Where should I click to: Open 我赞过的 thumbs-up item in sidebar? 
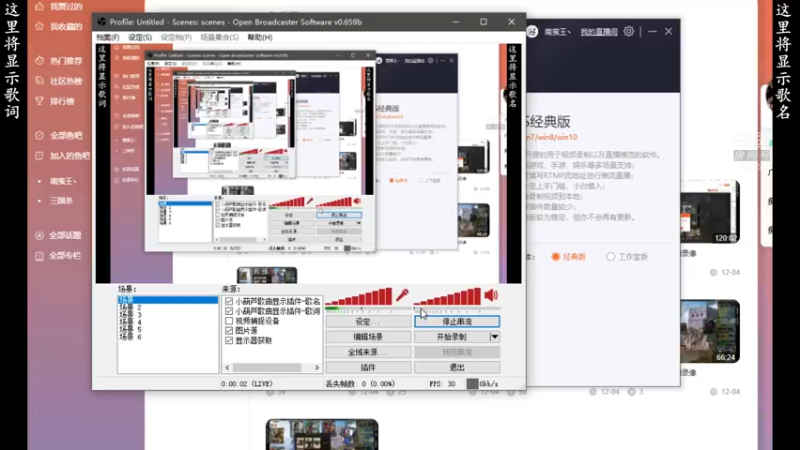(59, 7)
